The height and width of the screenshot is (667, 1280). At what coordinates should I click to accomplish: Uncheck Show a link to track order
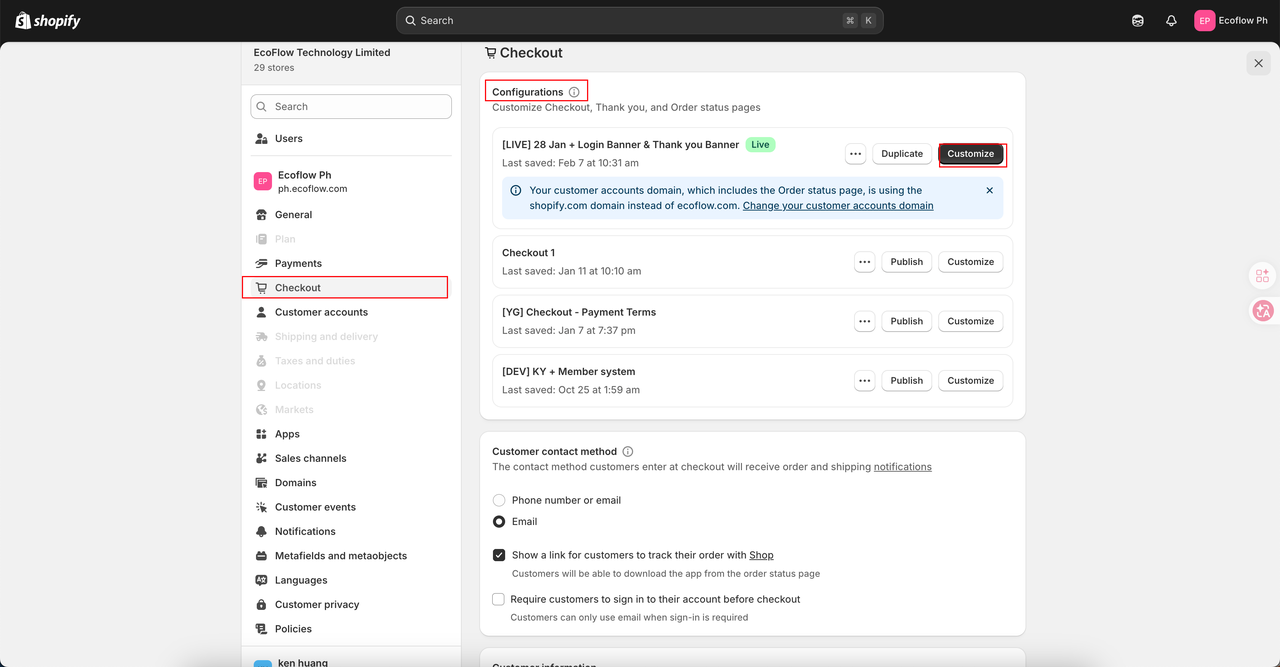pyautogui.click(x=499, y=555)
